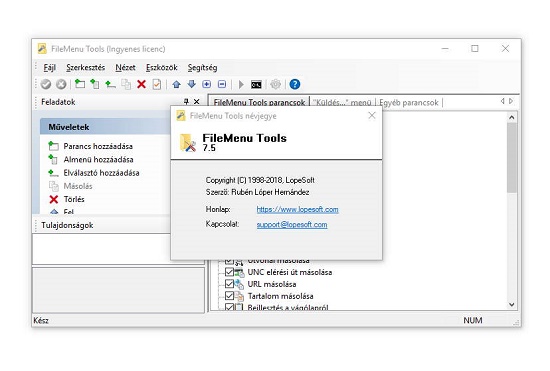This screenshot has height=371, width=550.
Task: Click the blue minus collapse-all toolbar icon
Action: [x=222, y=84]
